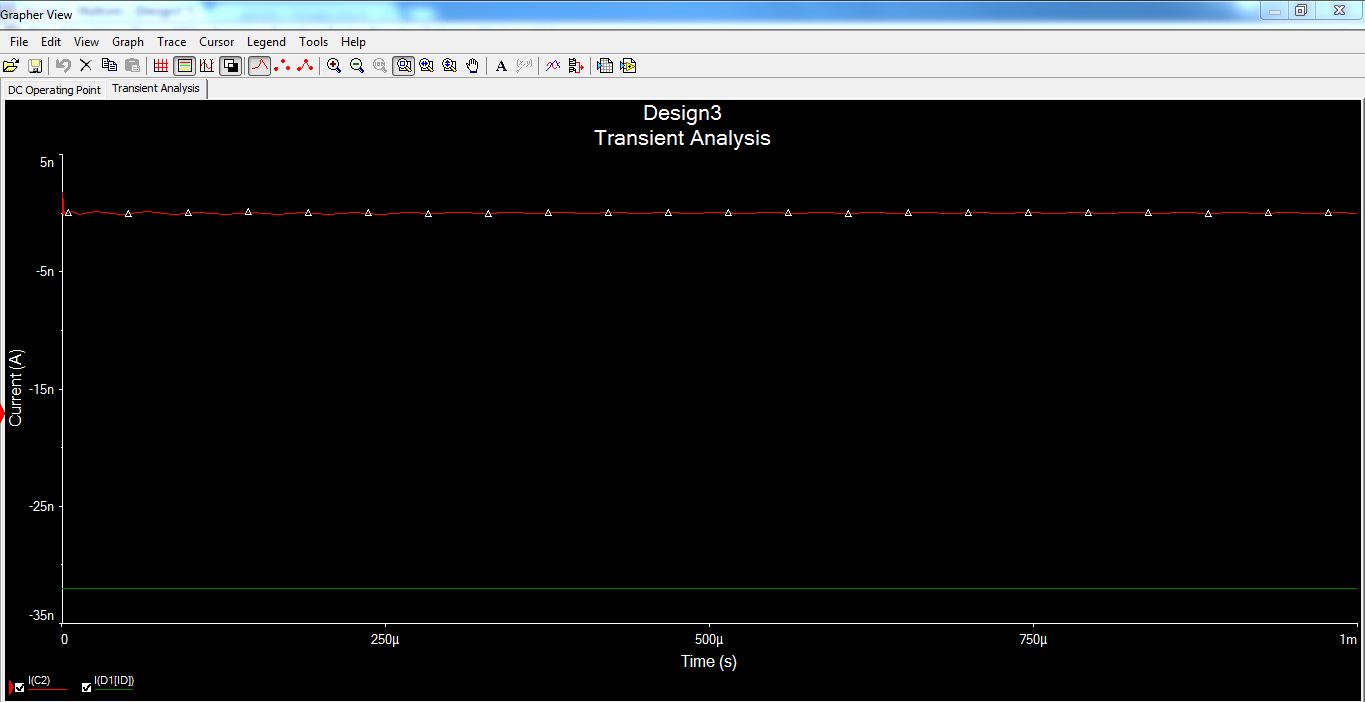Click the Export to Excel icon
Image resolution: width=1365 pixels, height=702 pixels.
point(605,66)
